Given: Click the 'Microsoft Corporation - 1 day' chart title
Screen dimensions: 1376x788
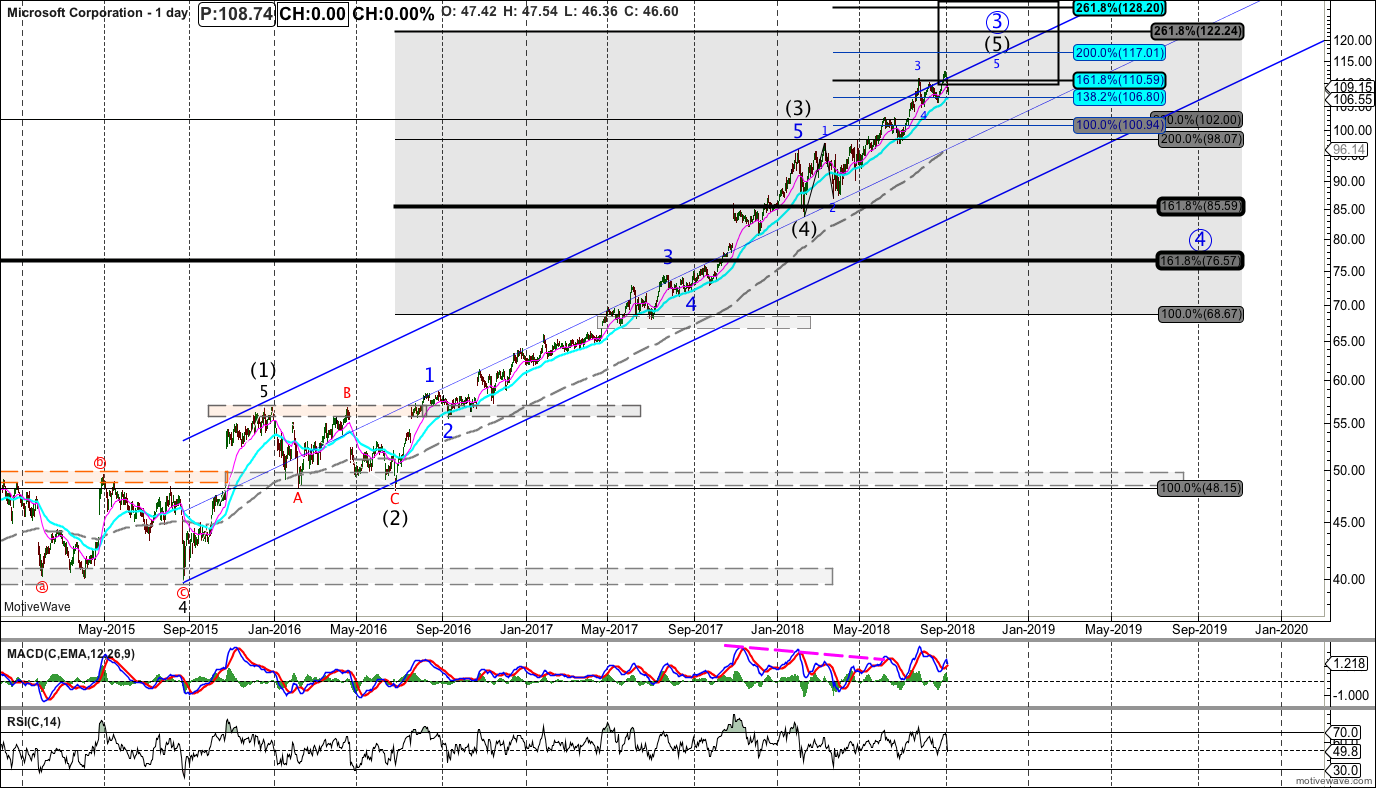Looking at the screenshot, I should point(99,14).
